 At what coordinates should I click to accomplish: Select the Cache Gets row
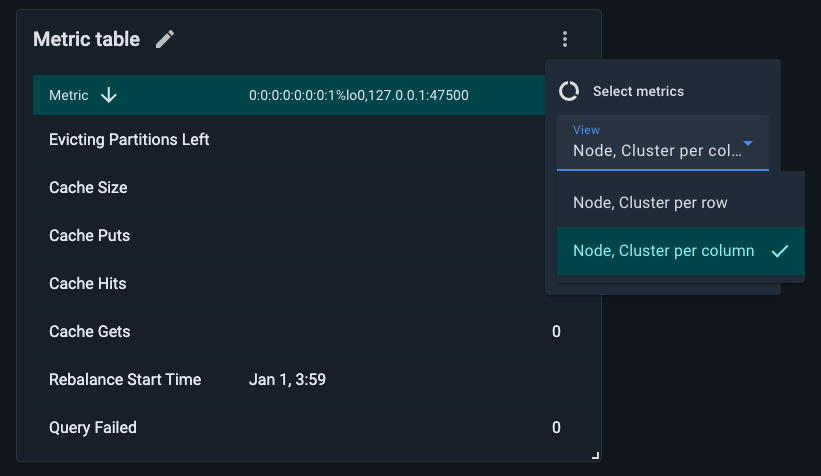89,331
